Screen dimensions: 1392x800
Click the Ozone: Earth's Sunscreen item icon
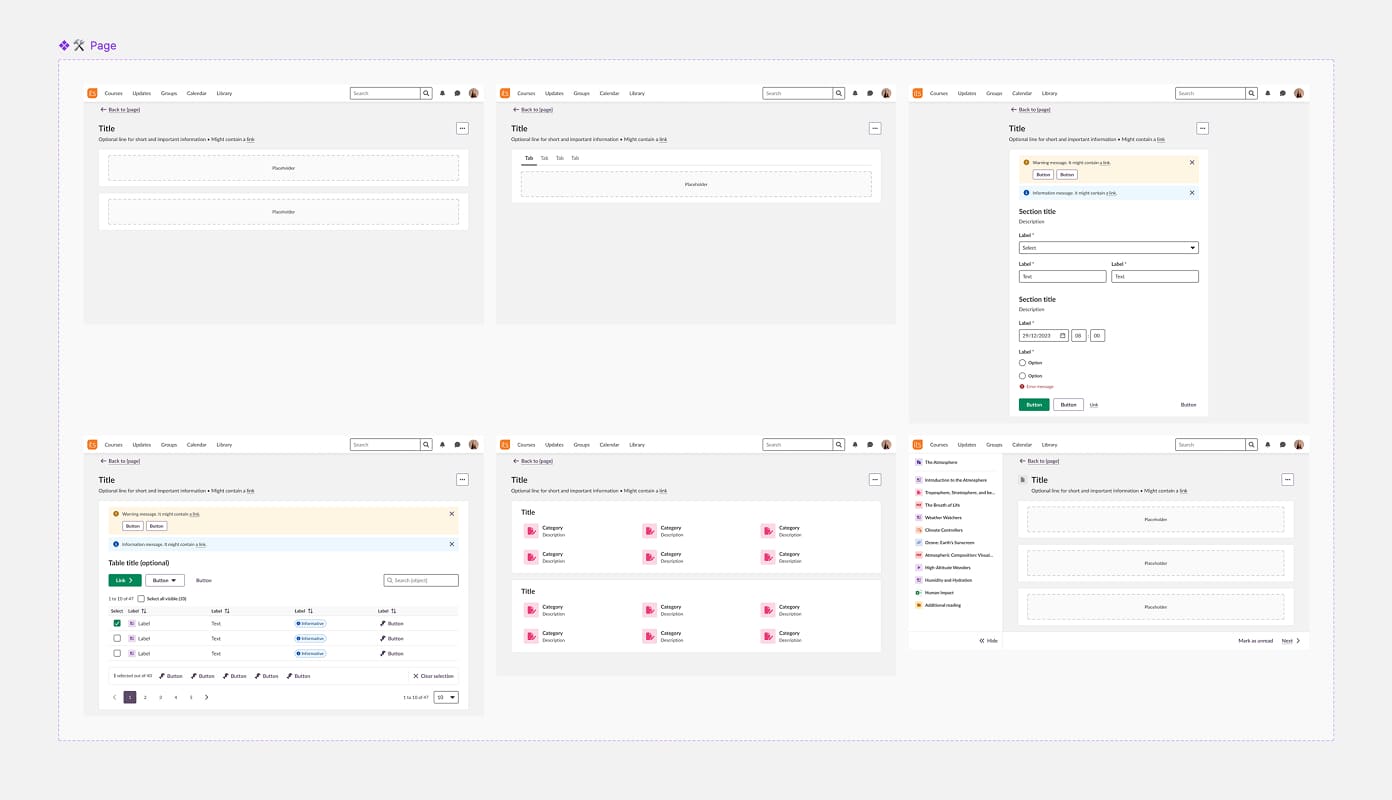(919, 543)
